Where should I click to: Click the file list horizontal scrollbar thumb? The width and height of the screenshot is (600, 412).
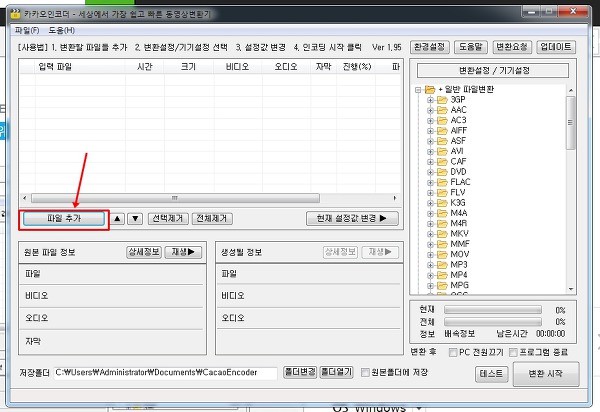pos(175,198)
